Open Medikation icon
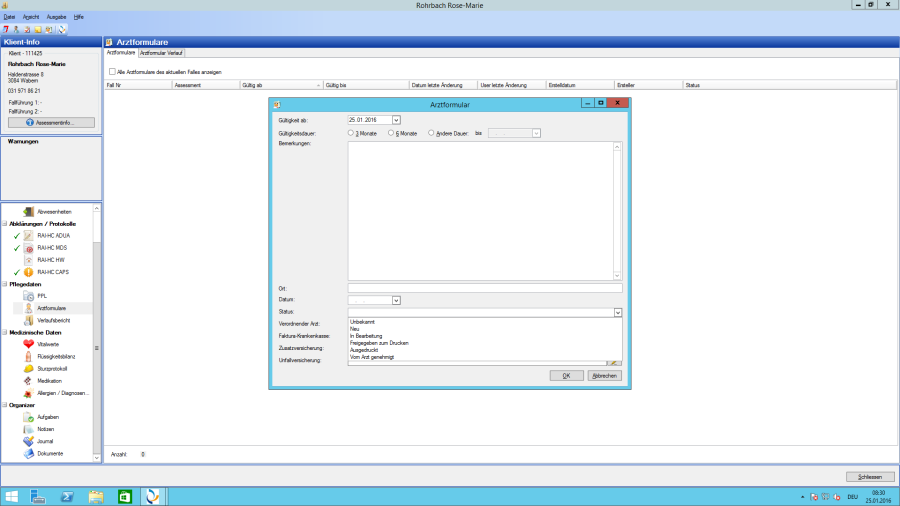The image size is (900, 506). (x=28, y=380)
